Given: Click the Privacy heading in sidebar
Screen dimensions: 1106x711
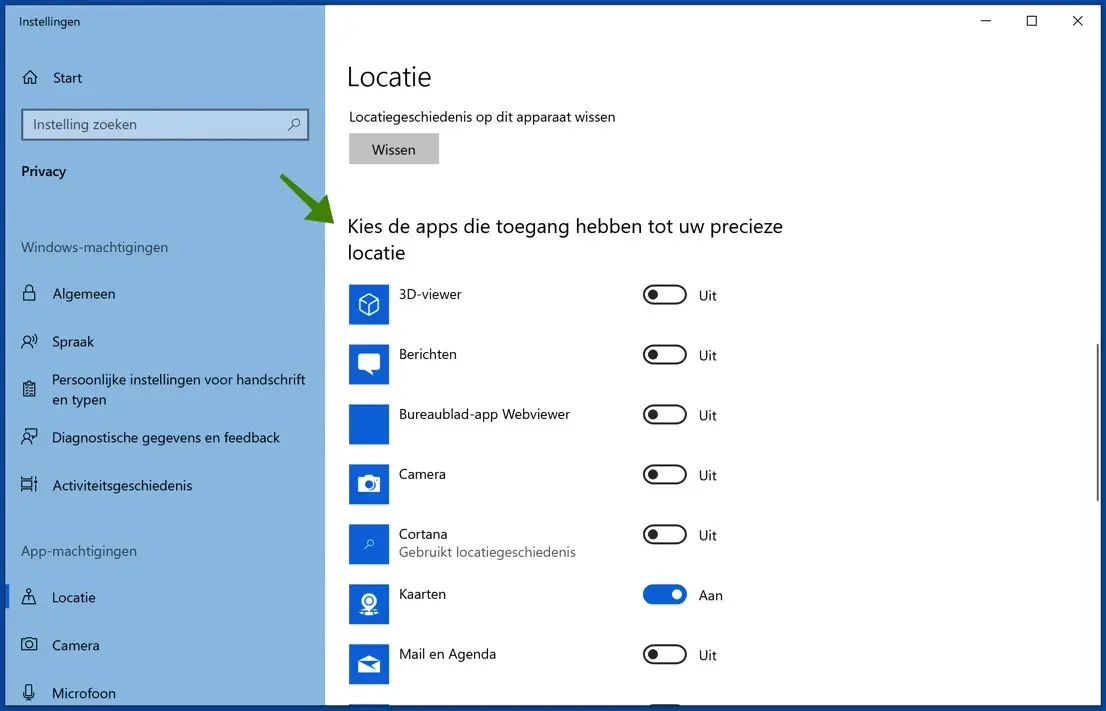Looking at the screenshot, I should 43,171.
